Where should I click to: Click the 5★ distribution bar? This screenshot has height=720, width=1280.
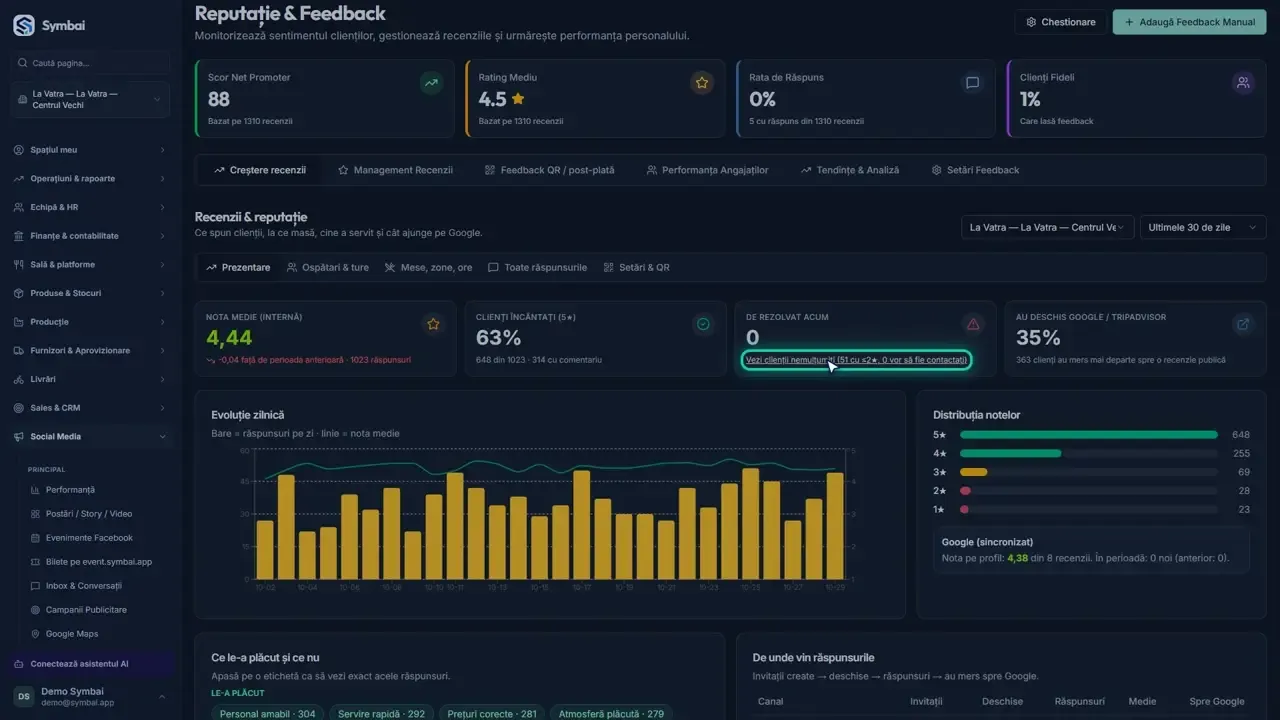[1089, 435]
